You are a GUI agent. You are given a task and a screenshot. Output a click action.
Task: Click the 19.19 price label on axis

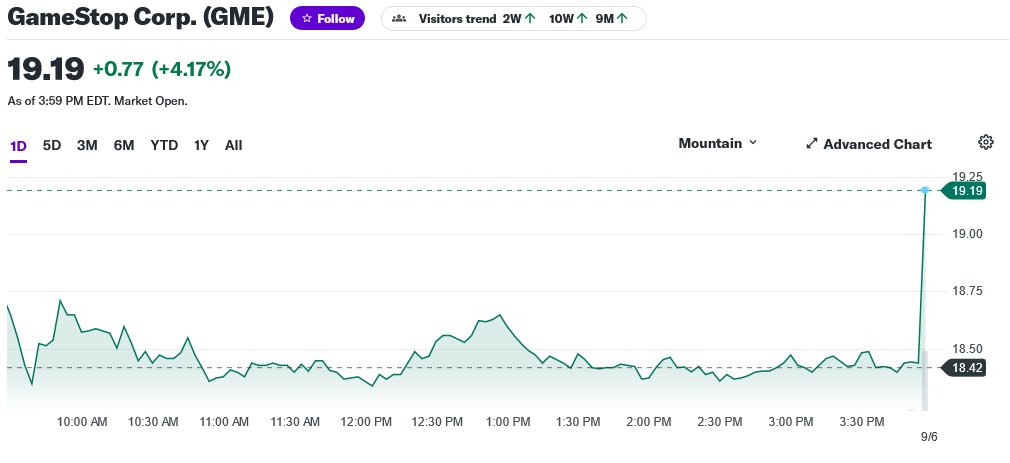[964, 191]
